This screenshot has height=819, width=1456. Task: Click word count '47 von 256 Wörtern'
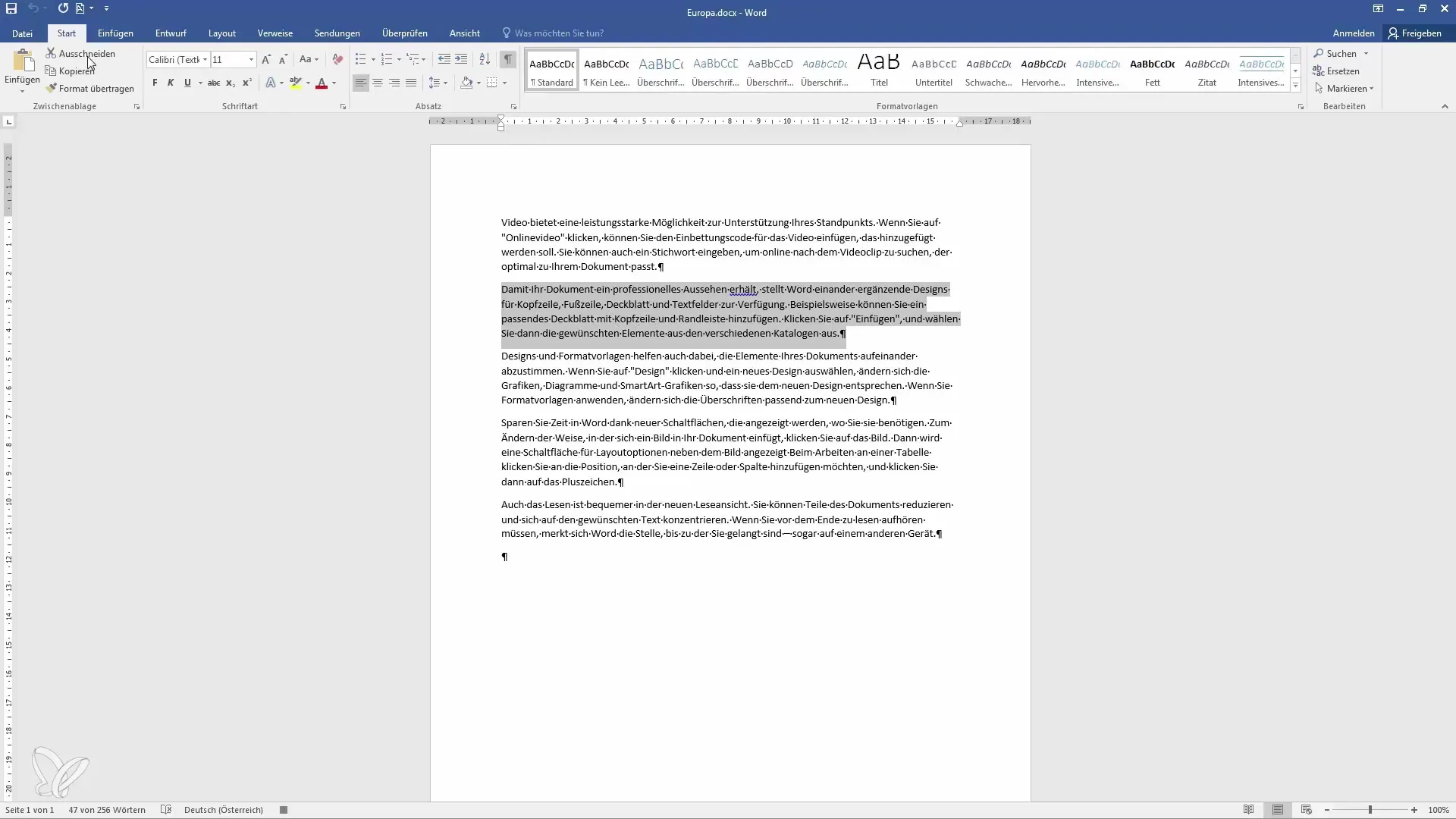pyautogui.click(x=107, y=810)
